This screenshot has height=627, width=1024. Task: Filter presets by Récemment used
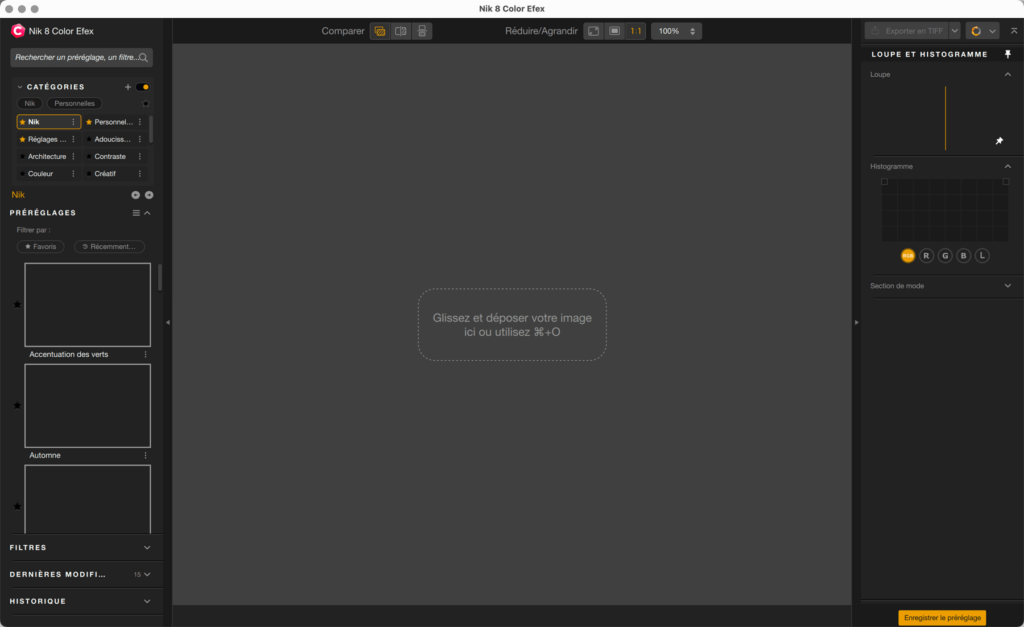[x=109, y=246]
